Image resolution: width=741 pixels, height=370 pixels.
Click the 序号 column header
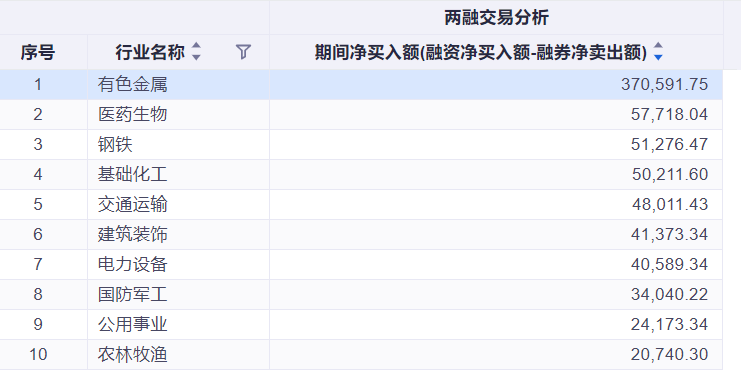coord(37,52)
